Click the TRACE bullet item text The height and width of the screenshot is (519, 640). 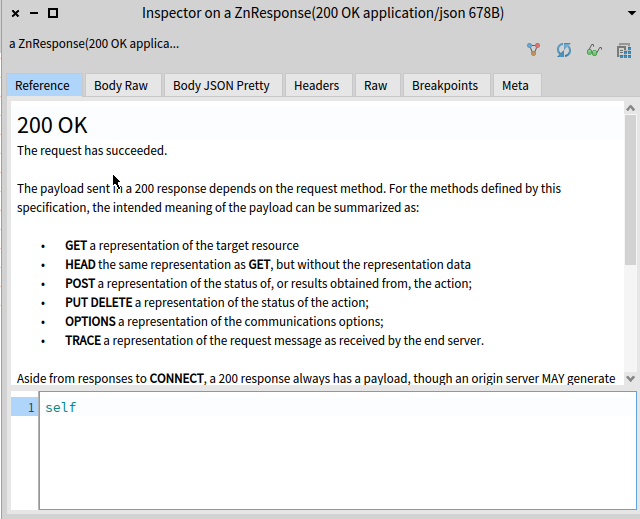coord(274,340)
